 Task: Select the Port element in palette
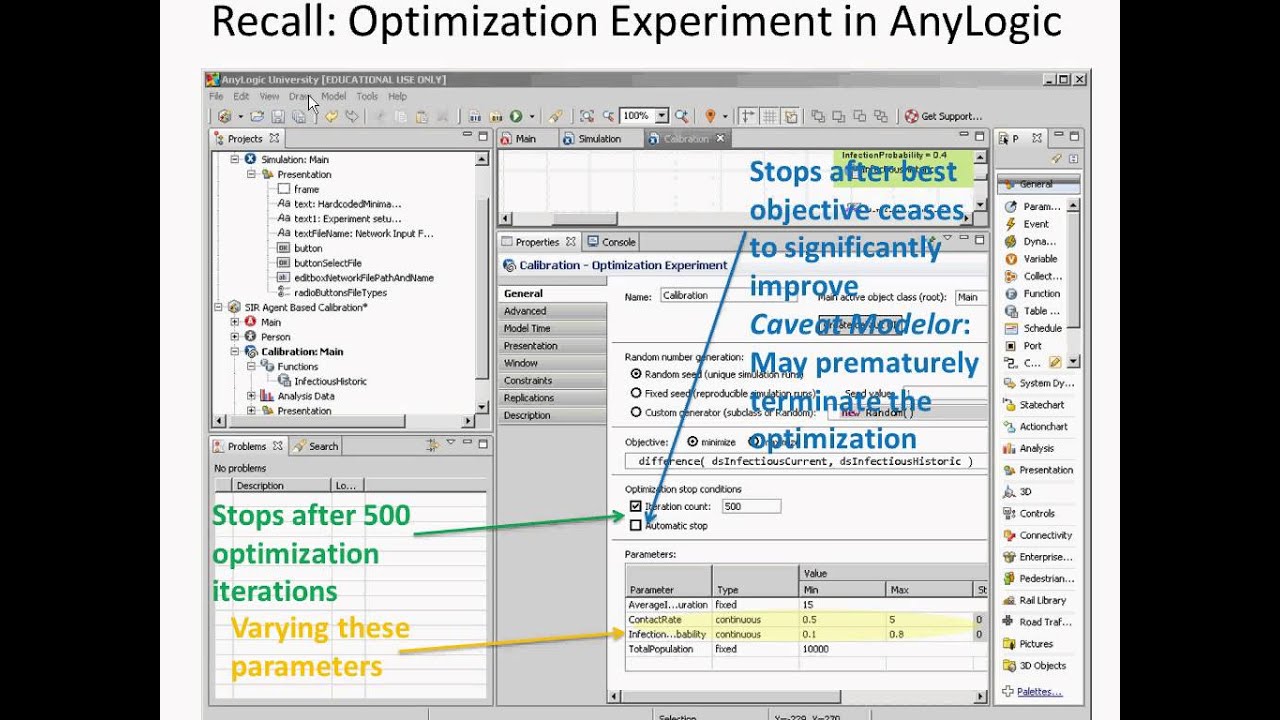click(x=1023, y=346)
